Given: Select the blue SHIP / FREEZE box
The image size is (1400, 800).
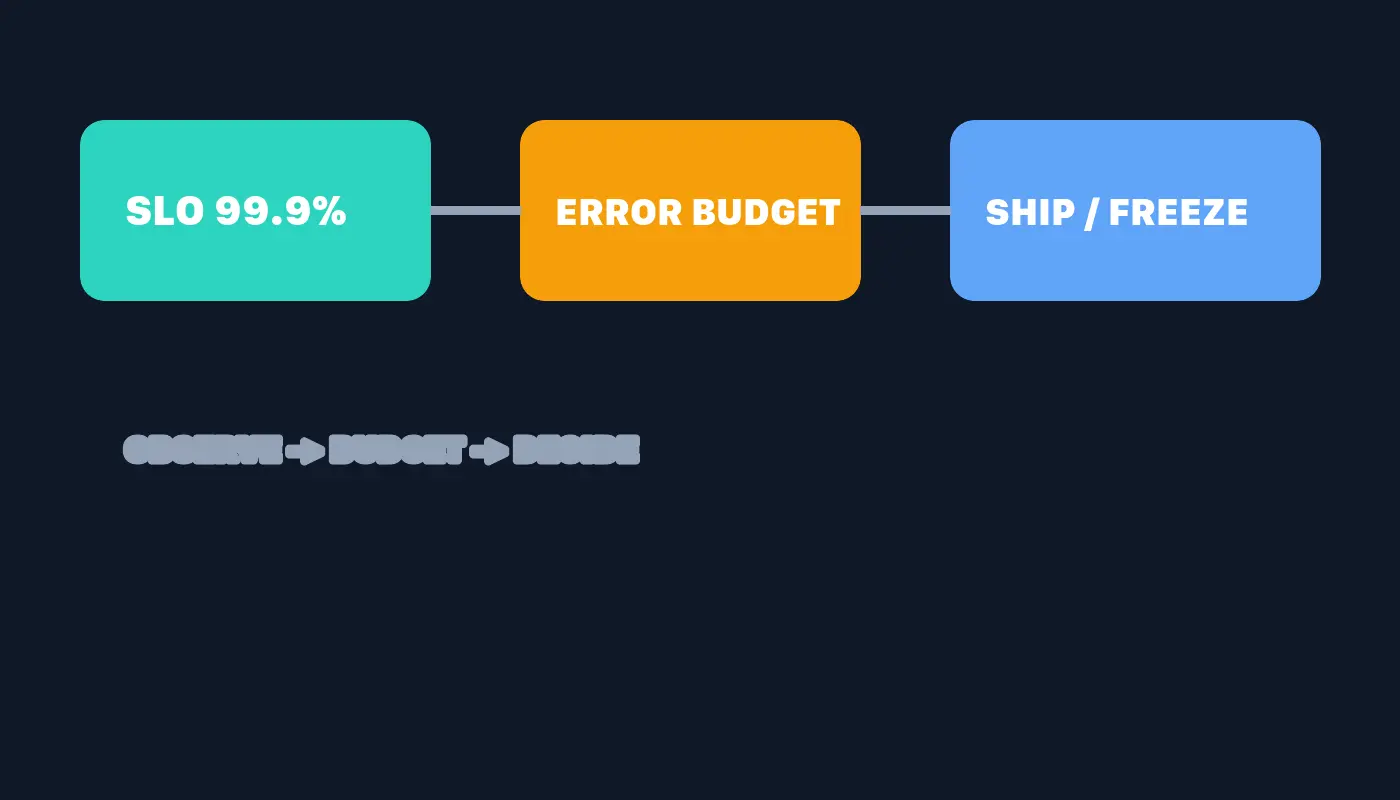Looking at the screenshot, I should (1135, 210).
